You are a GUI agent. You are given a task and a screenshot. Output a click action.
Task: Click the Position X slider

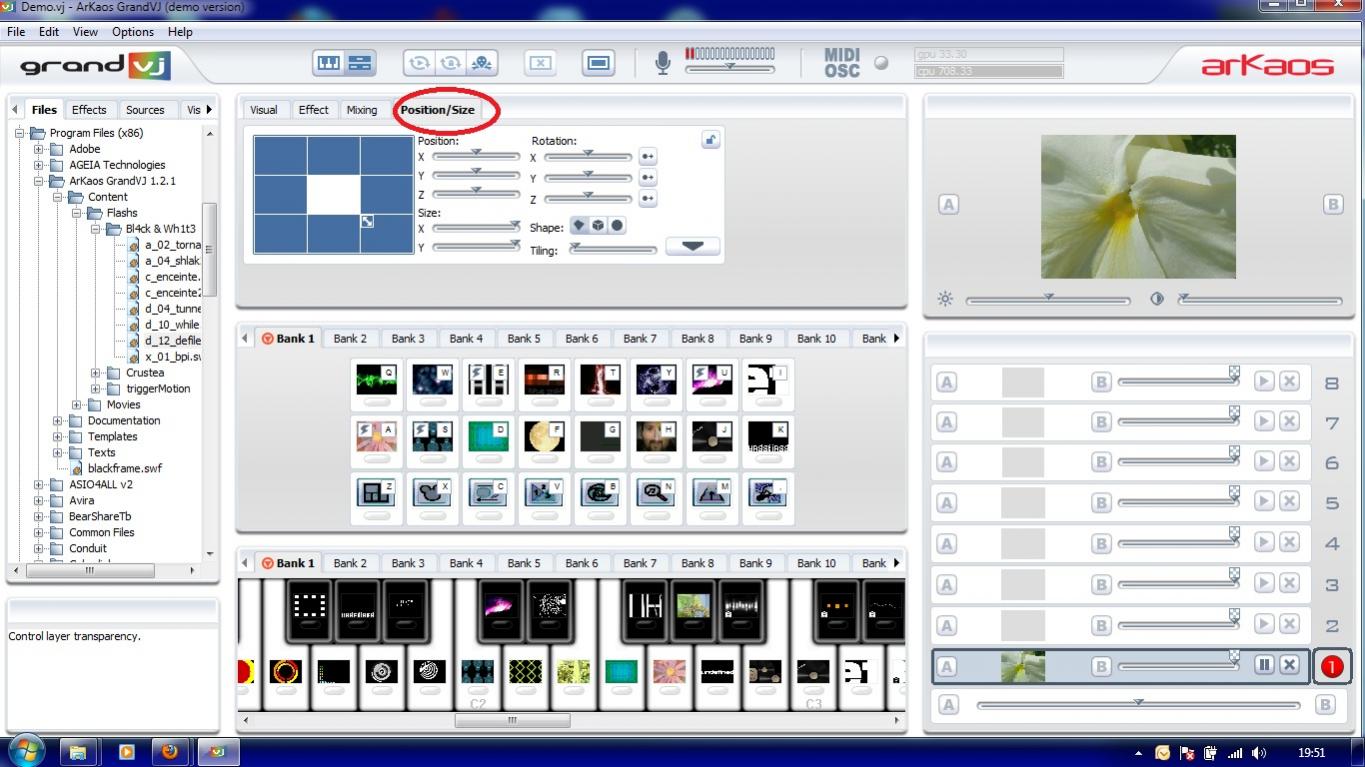[476, 157]
